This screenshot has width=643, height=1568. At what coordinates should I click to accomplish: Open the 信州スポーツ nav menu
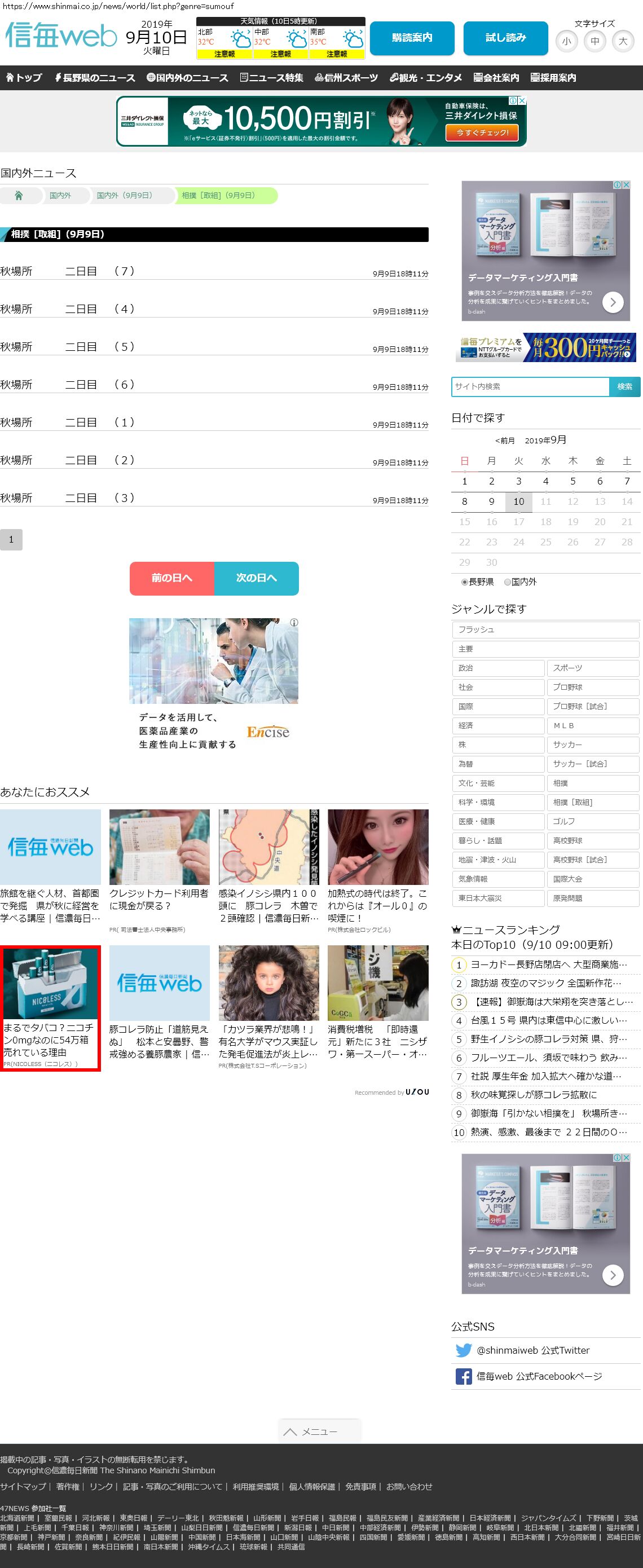[346, 78]
